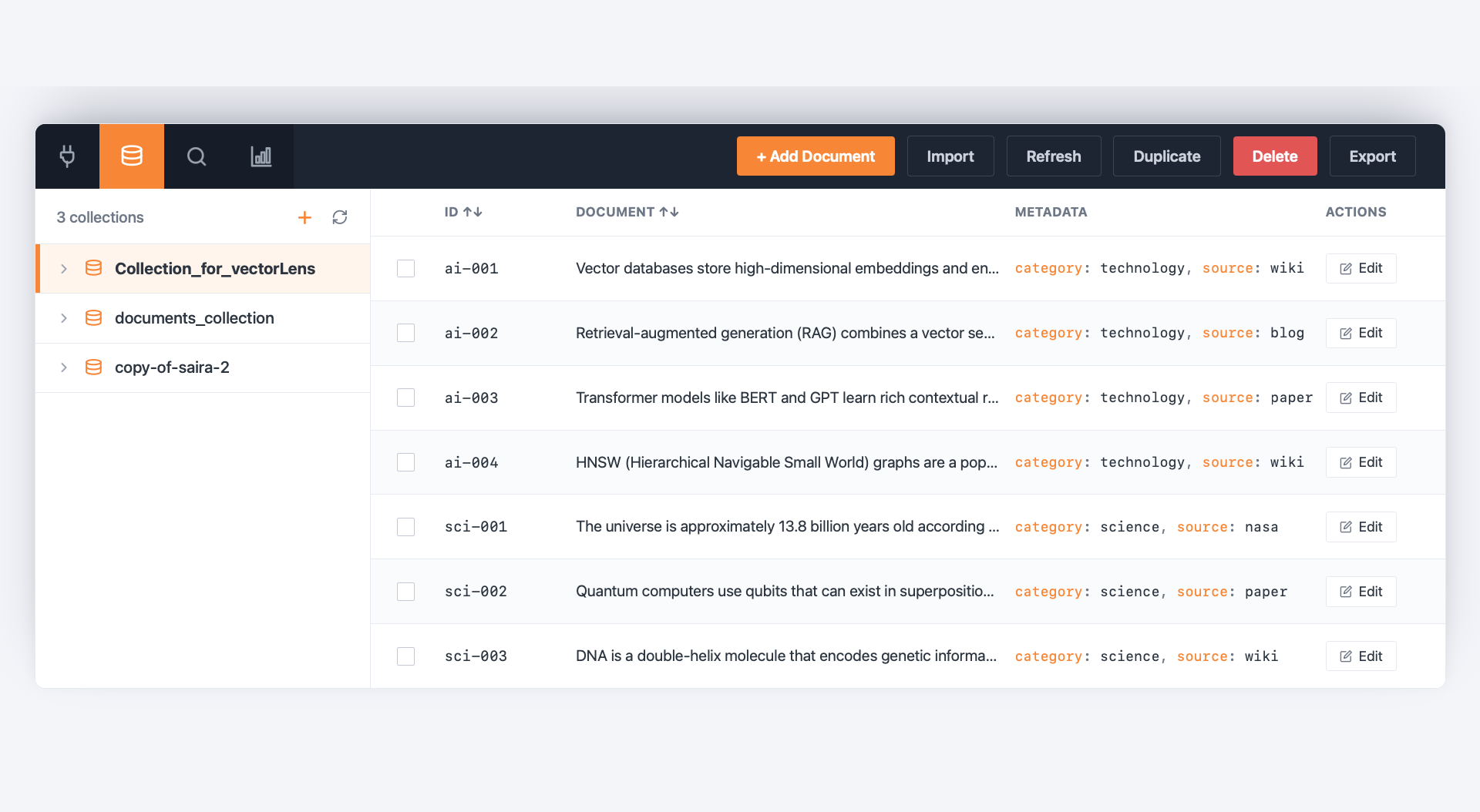Open the connection plug icon tab
1480x812 pixels.
coord(67,156)
